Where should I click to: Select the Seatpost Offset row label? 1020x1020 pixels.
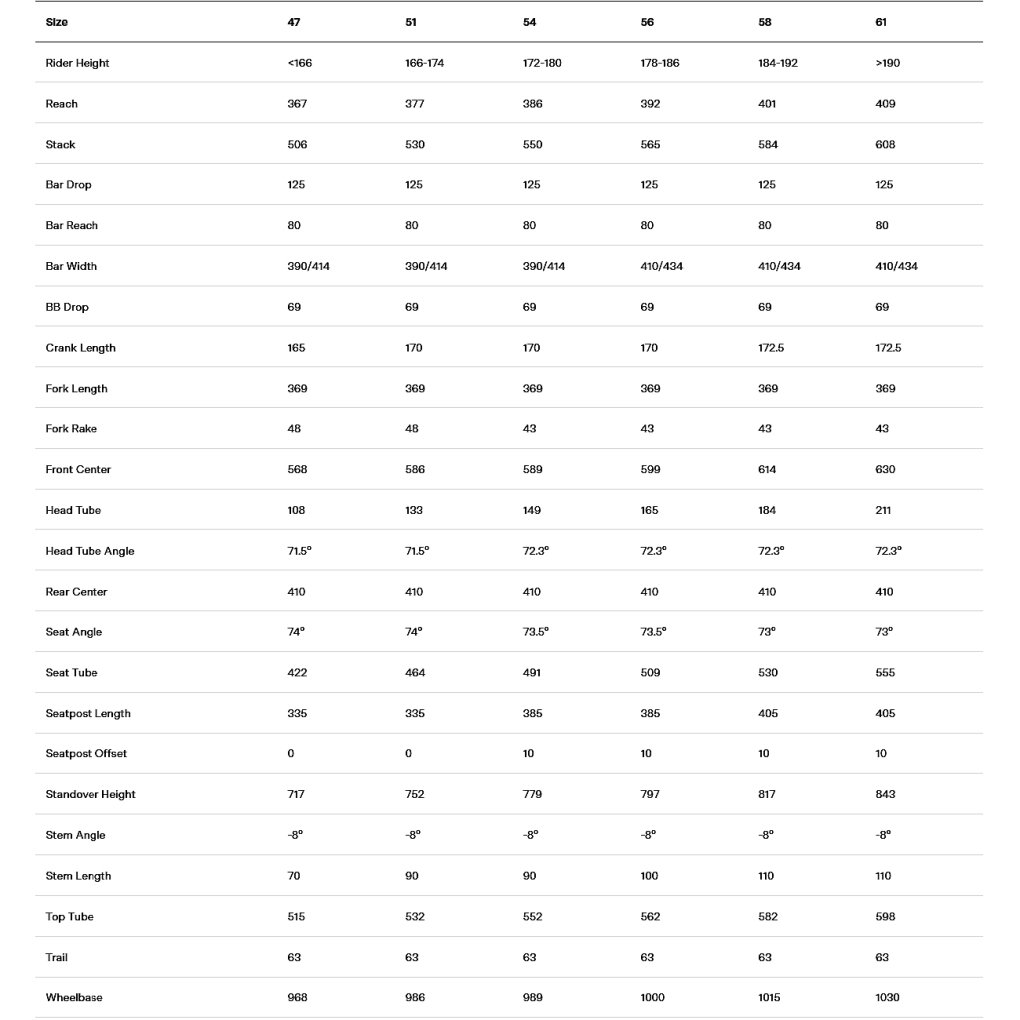(86, 753)
